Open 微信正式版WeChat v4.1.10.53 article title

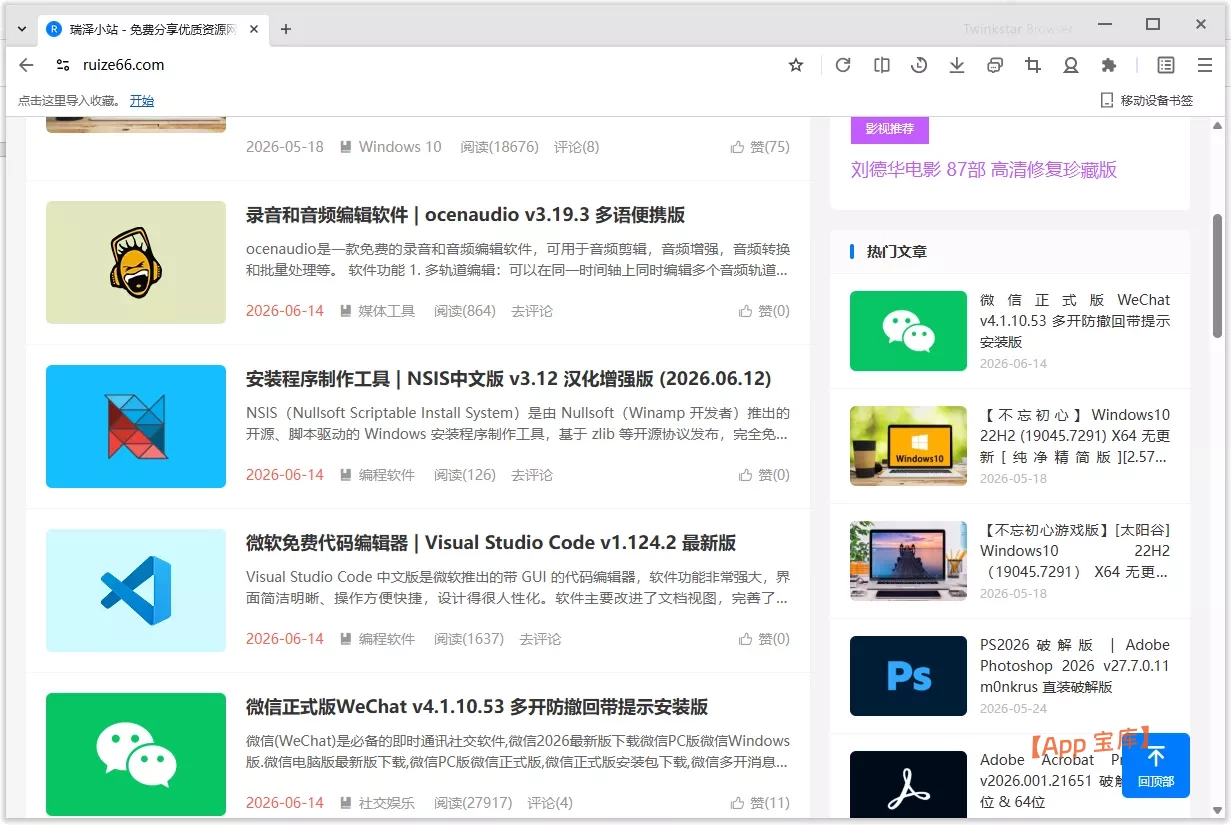pyautogui.click(x=477, y=707)
